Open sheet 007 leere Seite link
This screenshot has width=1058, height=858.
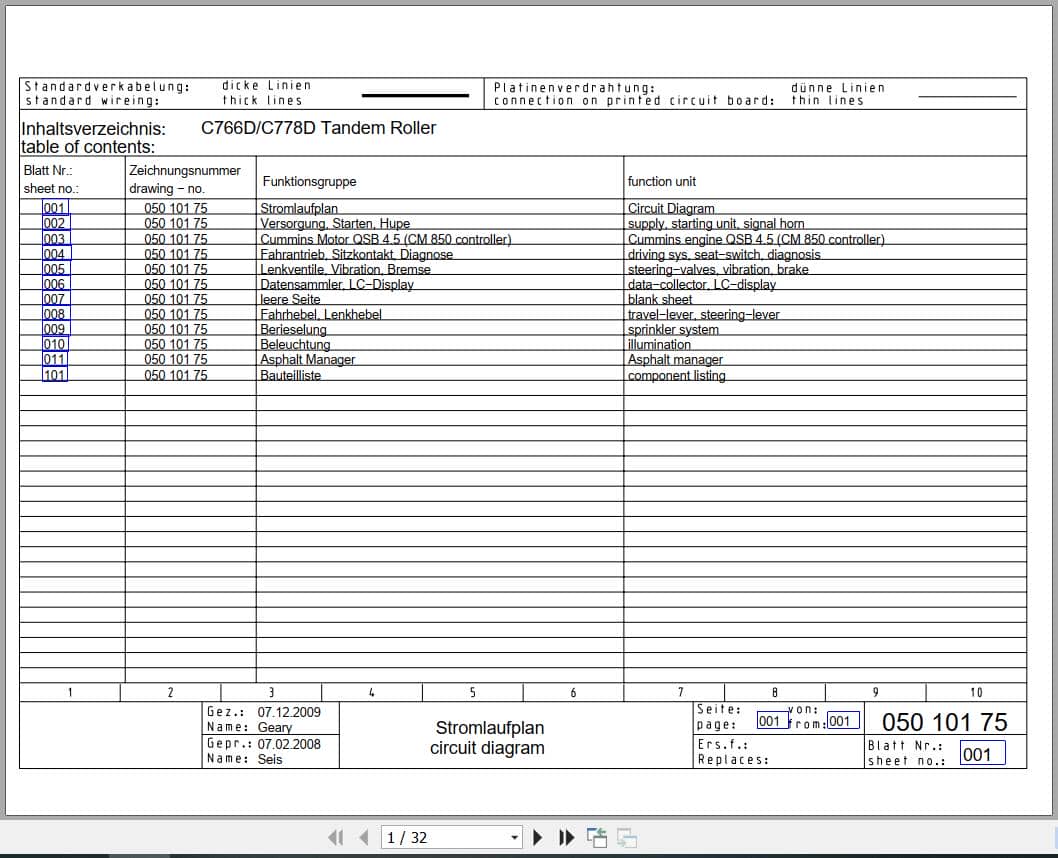click(x=55, y=299)
